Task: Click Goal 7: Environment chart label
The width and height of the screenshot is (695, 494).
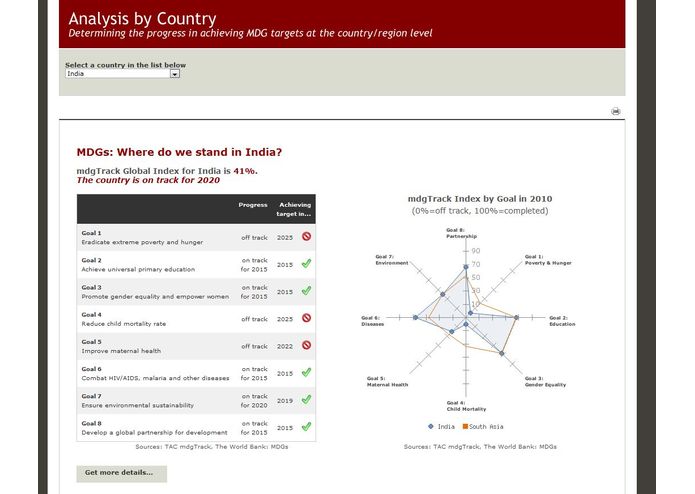Action: [392, 260]
